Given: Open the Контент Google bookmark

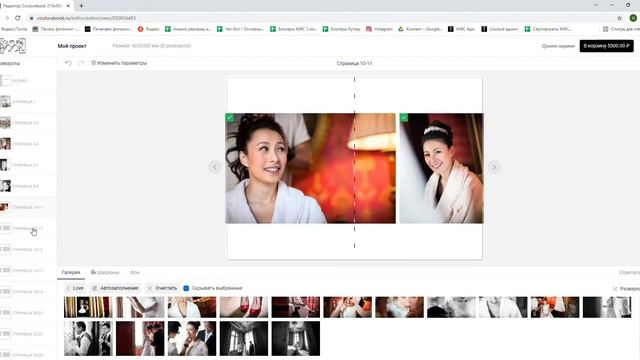Looking at the screenshot, I should click(x=420, y=29).
